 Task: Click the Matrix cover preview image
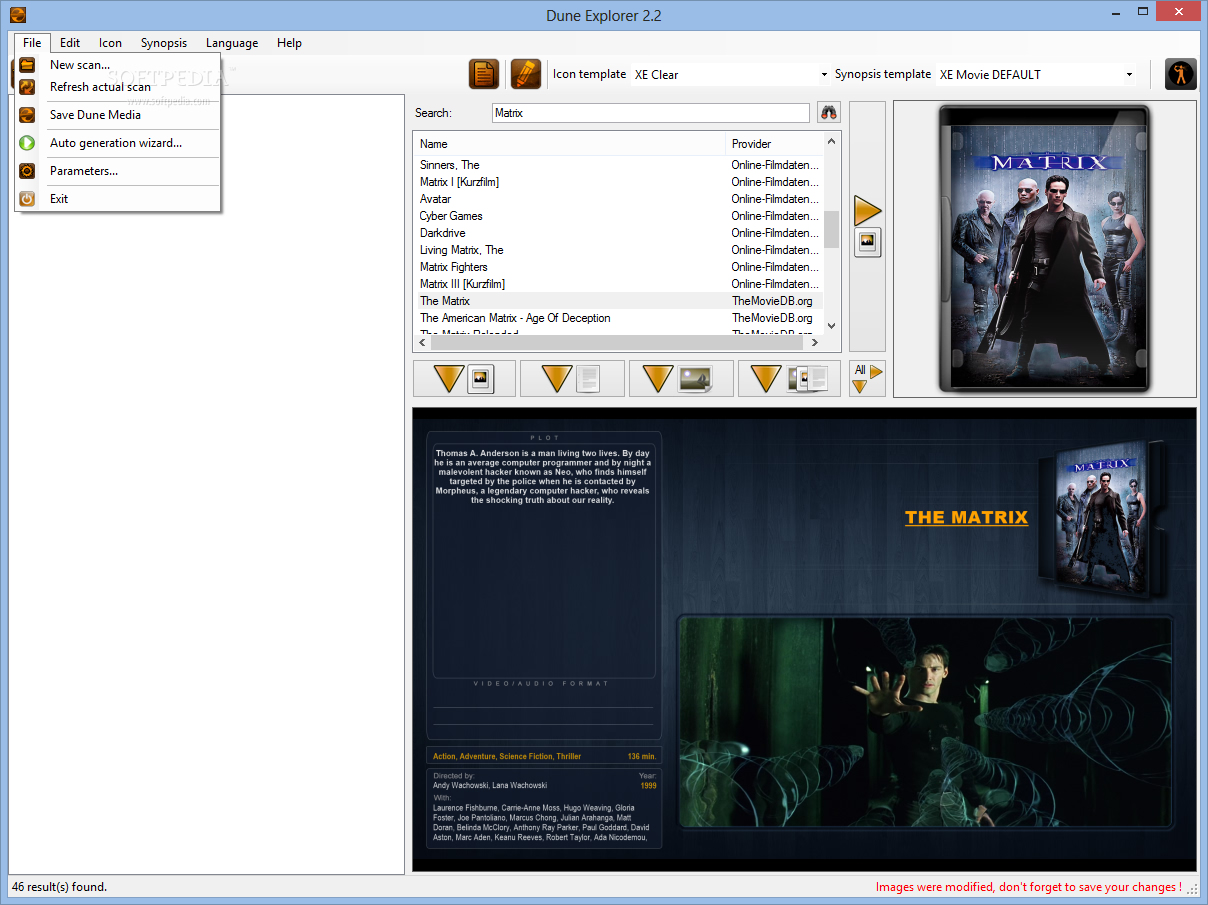[1044, 247]
